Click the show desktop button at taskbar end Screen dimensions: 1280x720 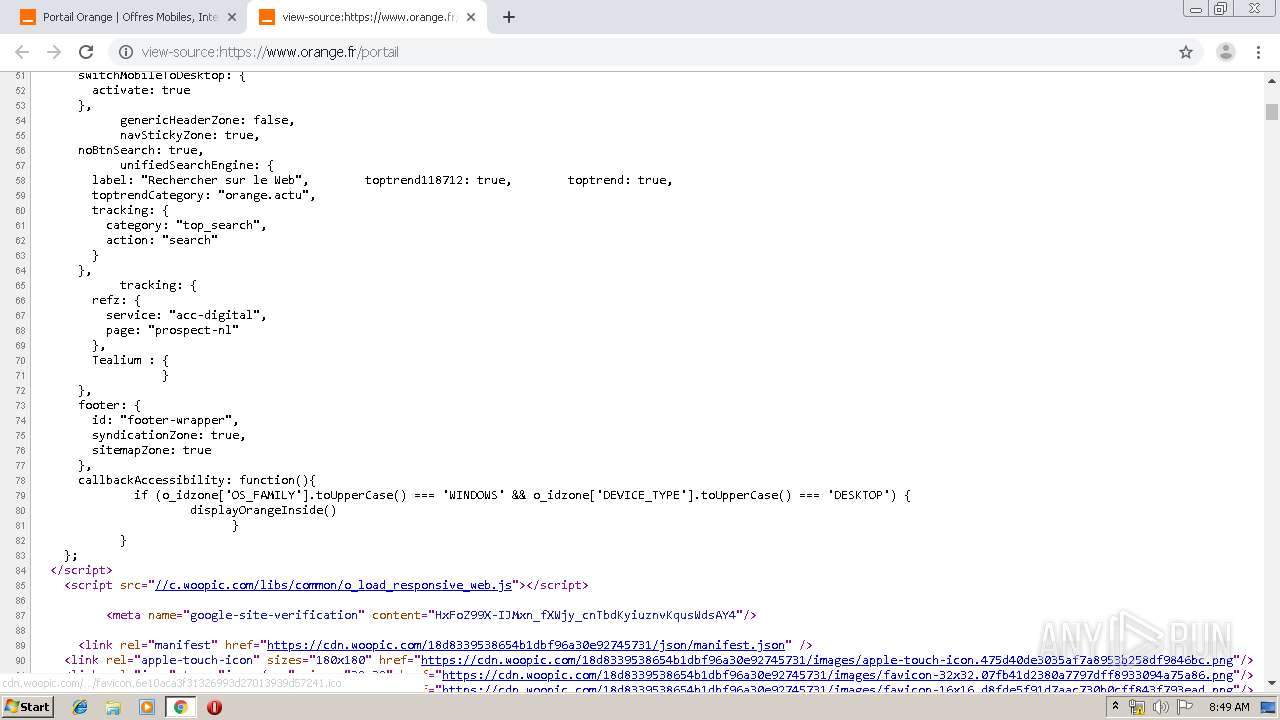pyautogui.click(x=1268, y=707)
